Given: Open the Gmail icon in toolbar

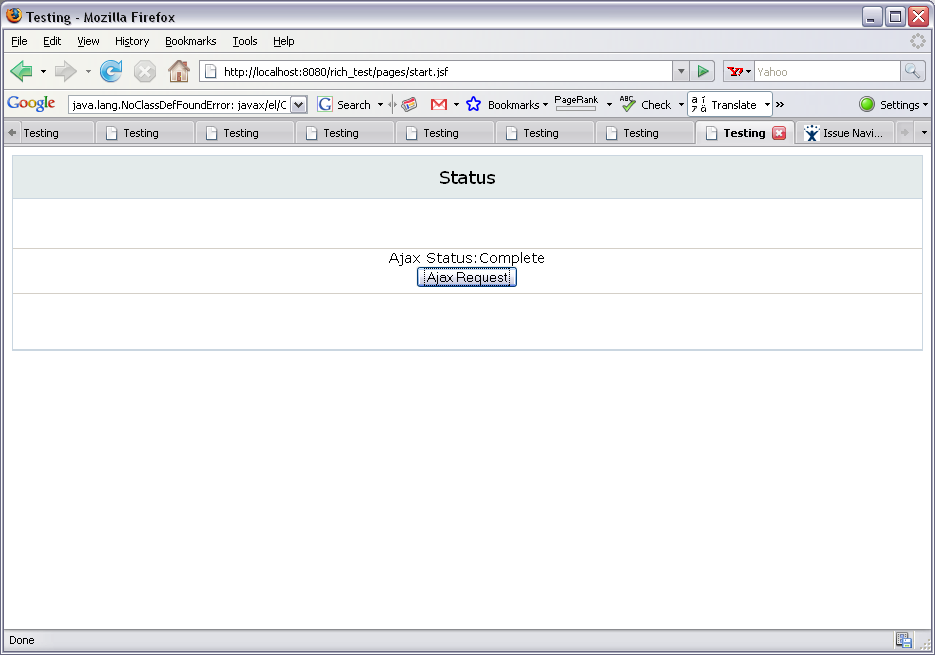Looking at the screenshot, I should (x=439, y=104).
